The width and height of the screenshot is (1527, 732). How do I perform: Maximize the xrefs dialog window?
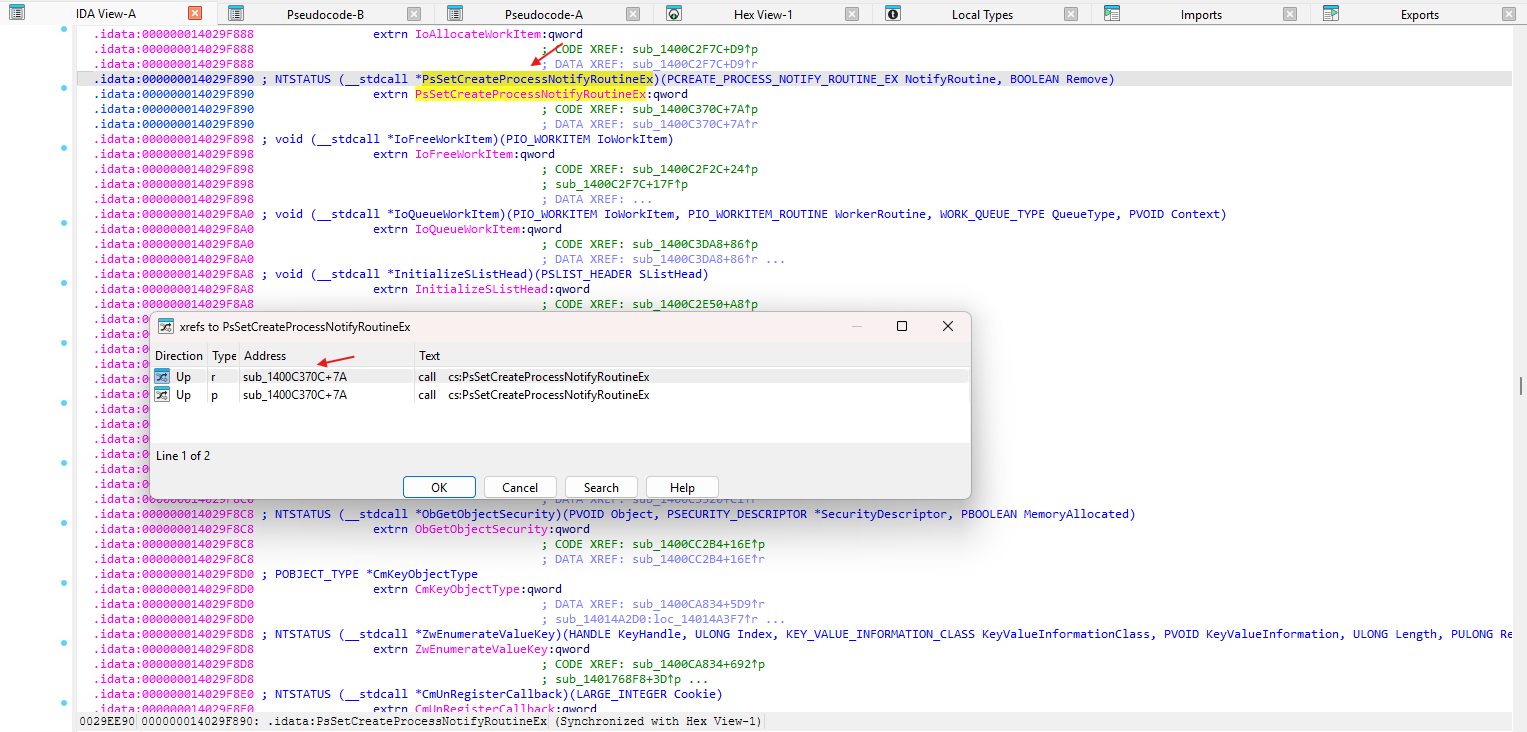tap(902, 326)
